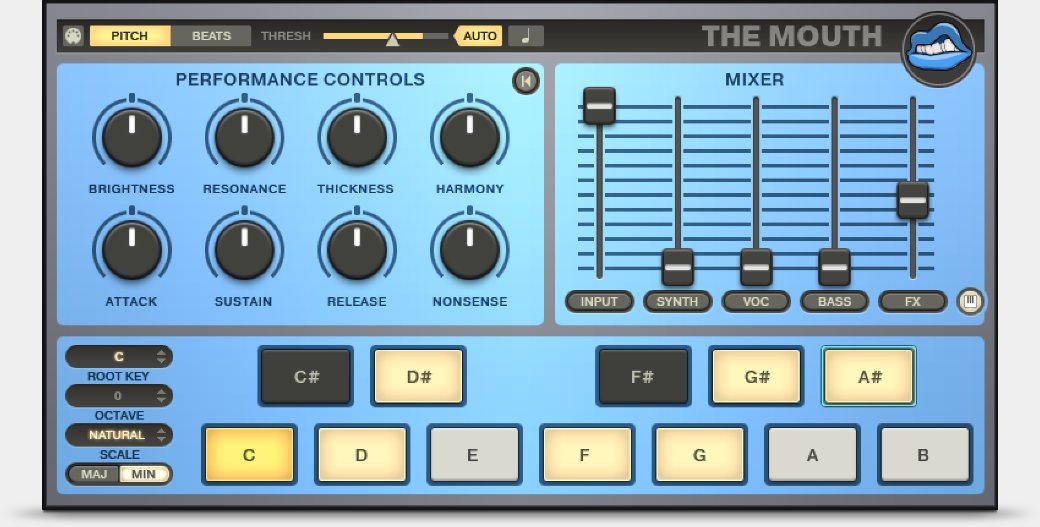Toggle the C note key

click(249, 455)
